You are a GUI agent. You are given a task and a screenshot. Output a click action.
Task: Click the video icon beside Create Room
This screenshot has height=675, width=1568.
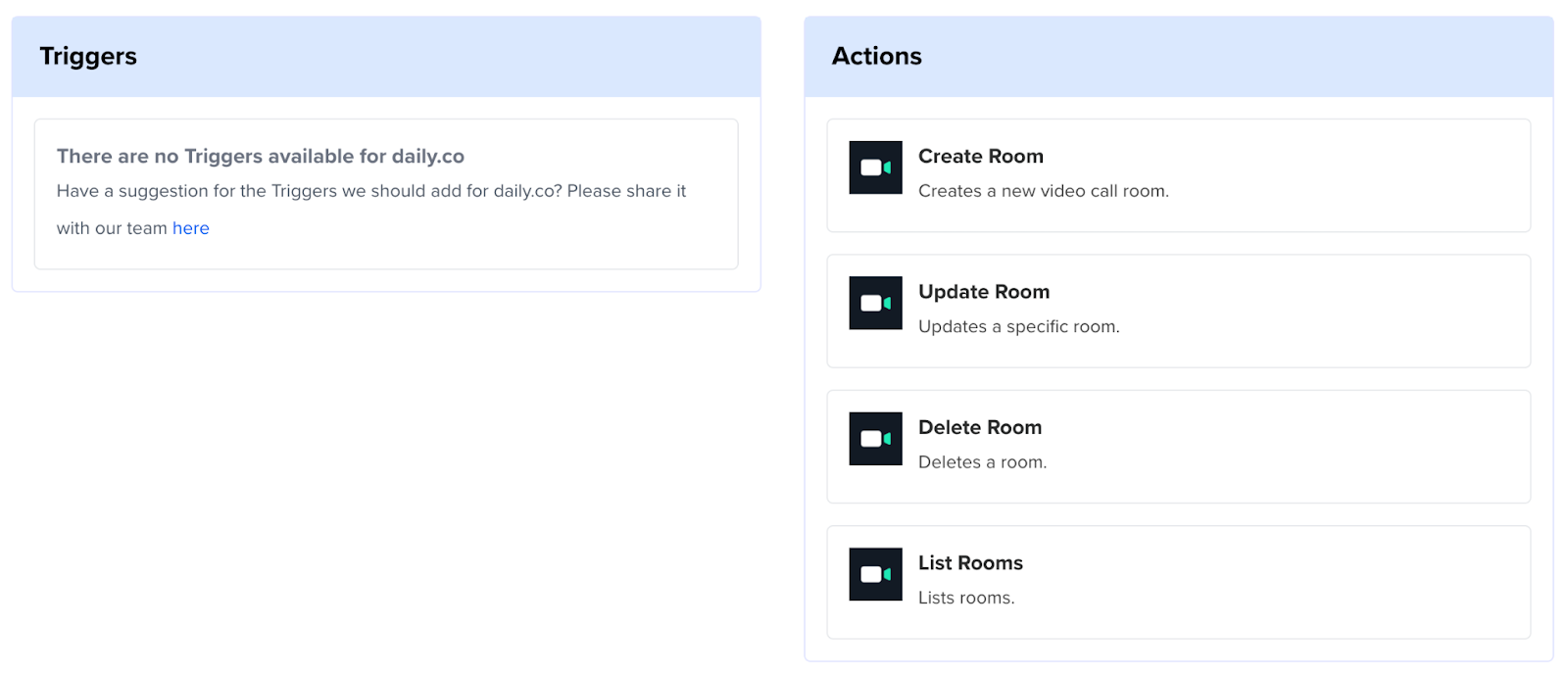click(x=875, y=168)
